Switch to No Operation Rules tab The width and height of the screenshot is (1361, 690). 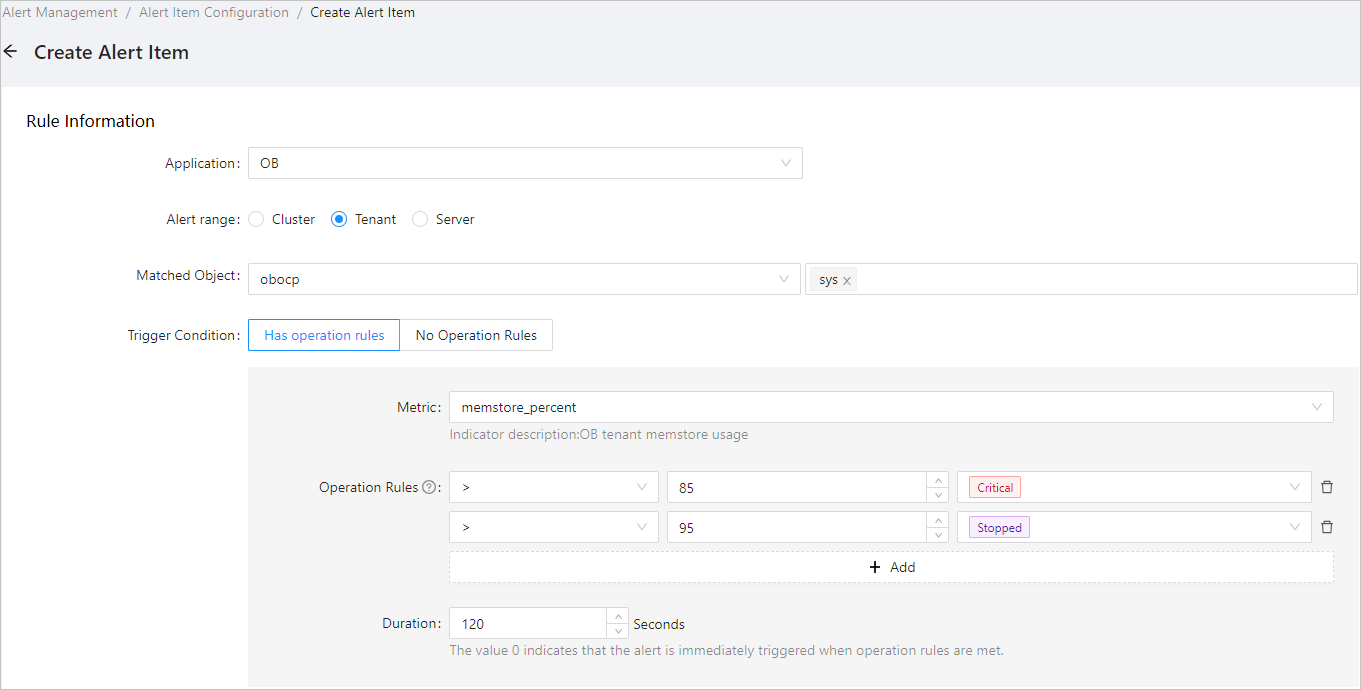click(476, 335)
